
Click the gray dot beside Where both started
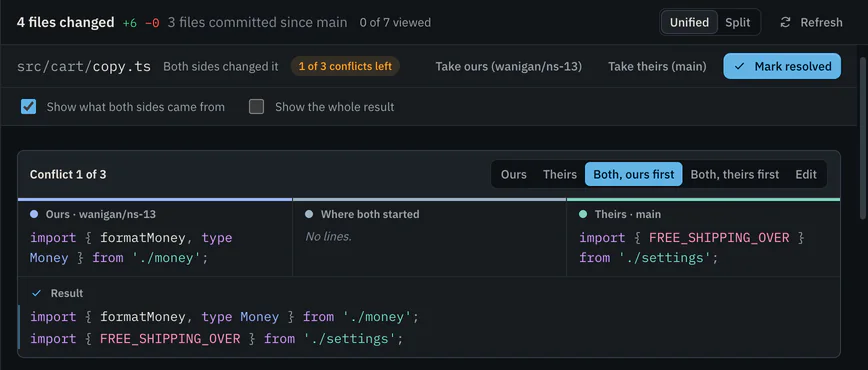[309, 214]
